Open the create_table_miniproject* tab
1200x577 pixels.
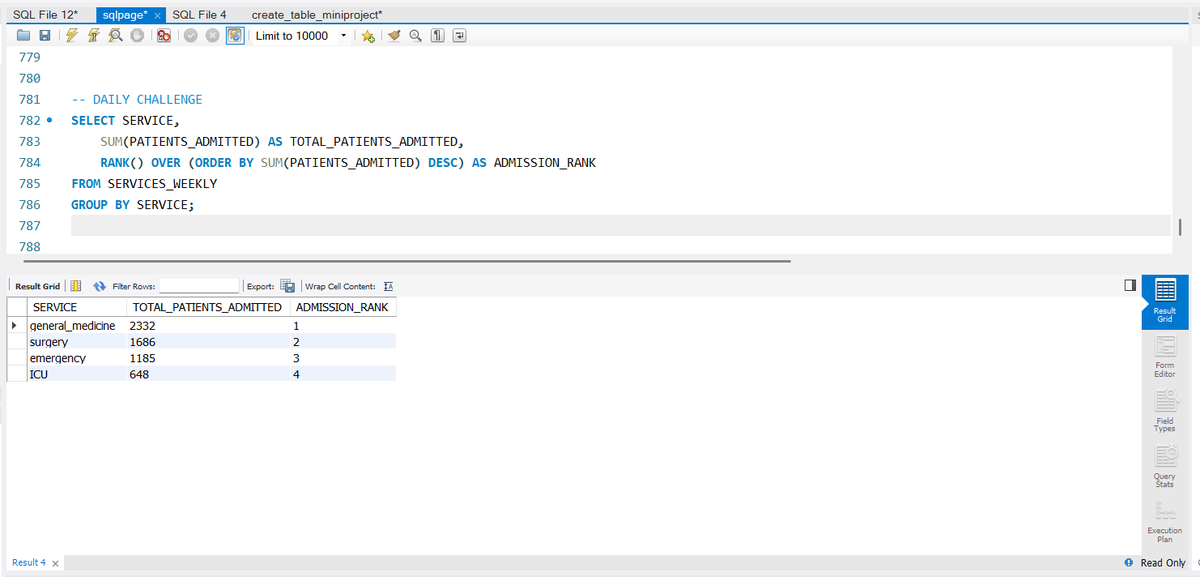click(317, 15)
